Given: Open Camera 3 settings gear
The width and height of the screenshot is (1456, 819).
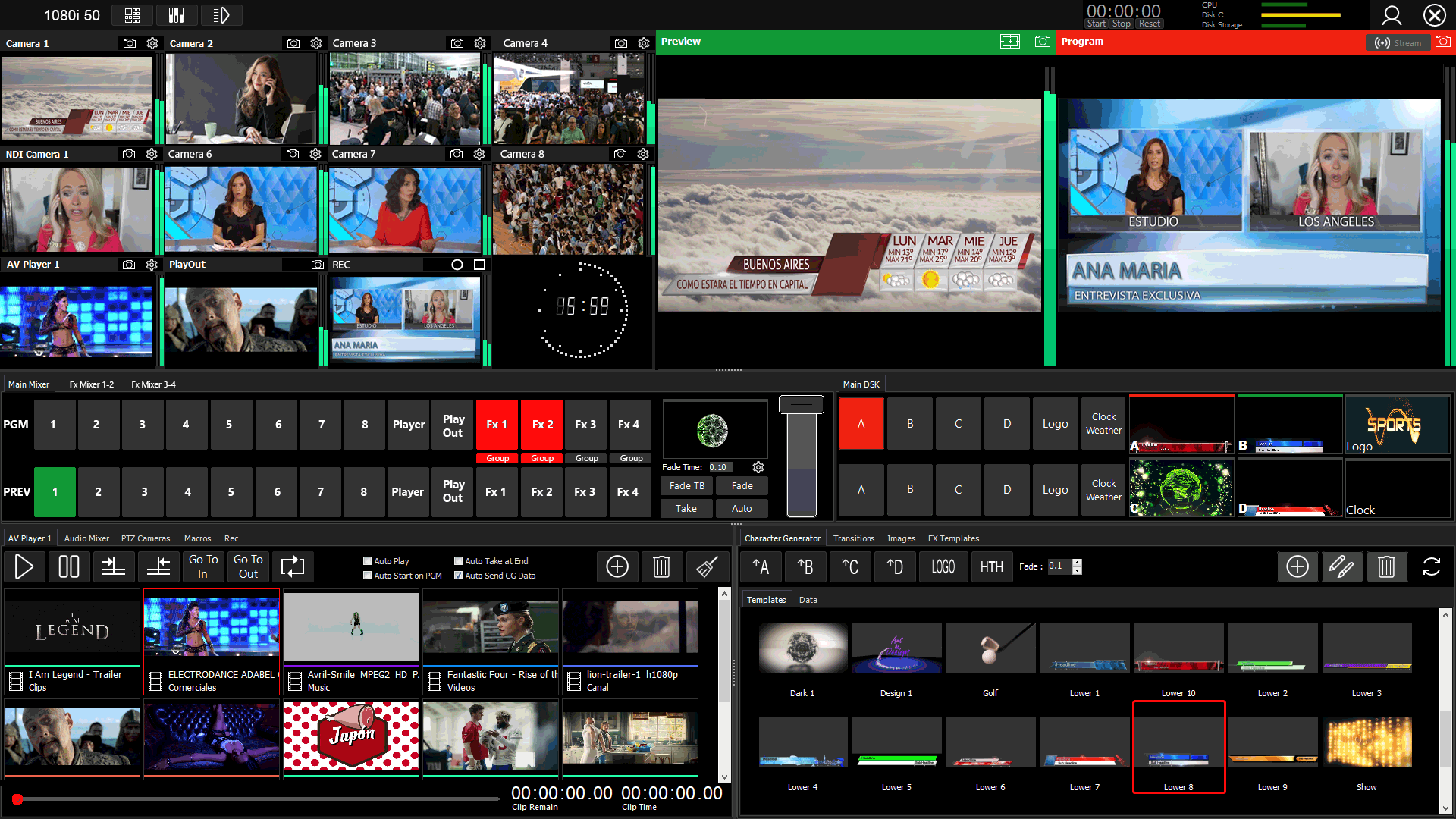Looking at the screenshot, I should coord(480,43).
